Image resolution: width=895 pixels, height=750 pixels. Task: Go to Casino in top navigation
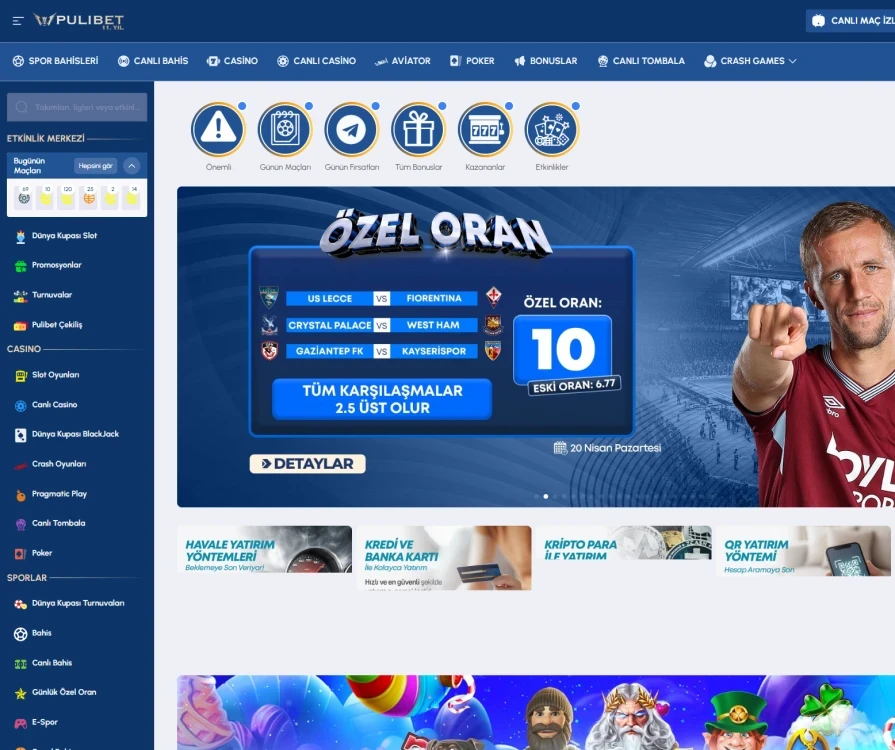click(232, 61)
